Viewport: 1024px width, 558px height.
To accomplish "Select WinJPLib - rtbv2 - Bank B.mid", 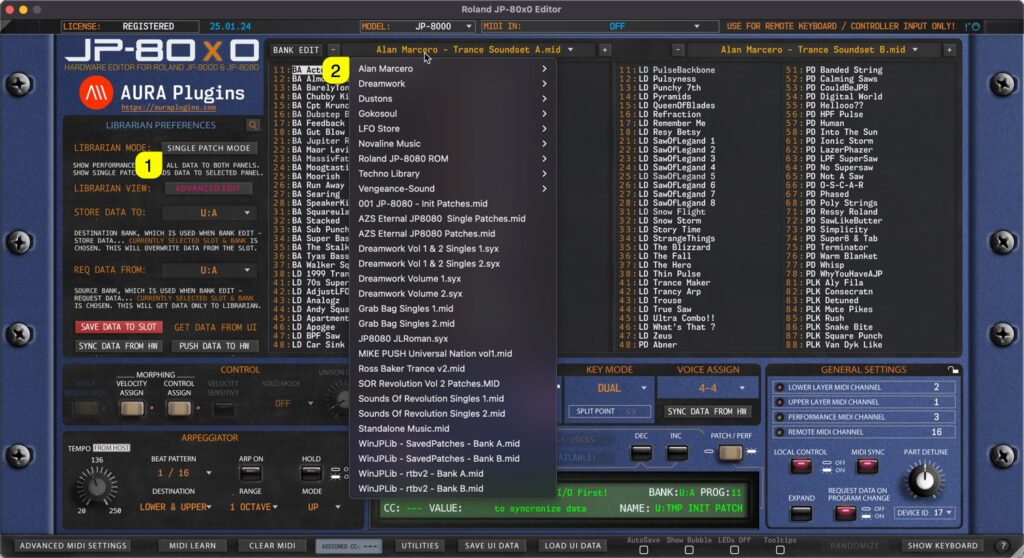I will (452, 489).
